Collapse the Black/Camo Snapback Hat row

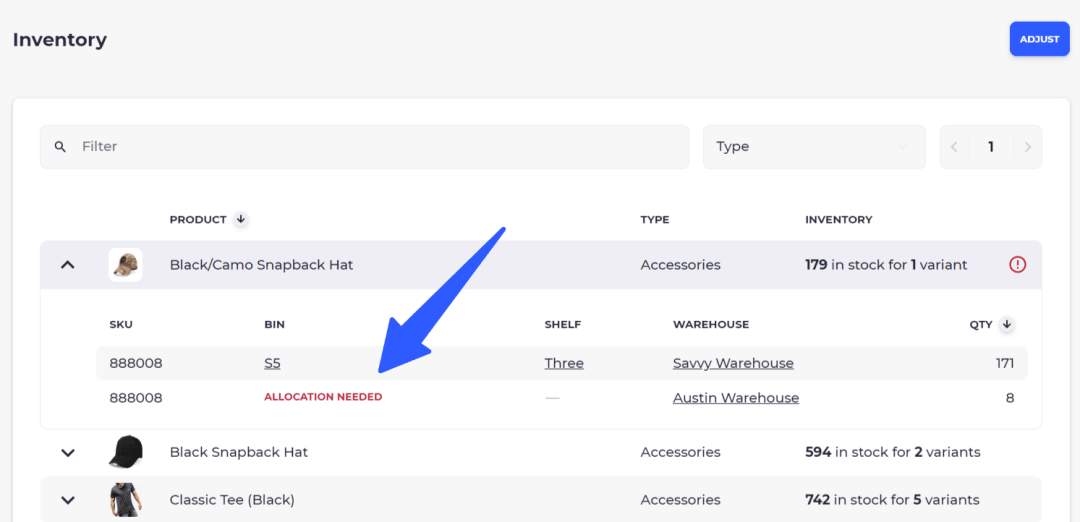point(68,264)
